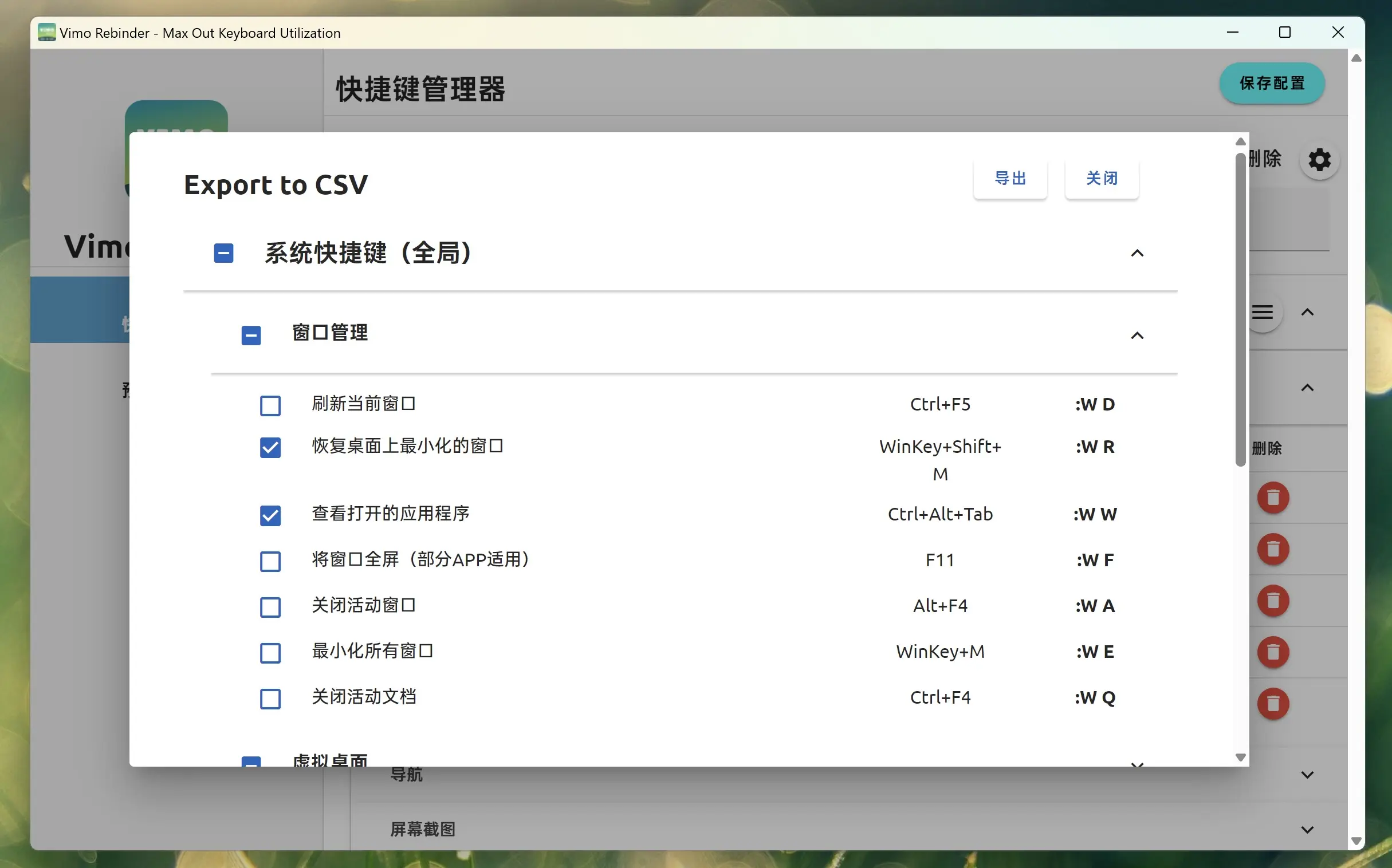
Task: Click the topmost red trash delete icon
Action: click(x=1273, y=497)
